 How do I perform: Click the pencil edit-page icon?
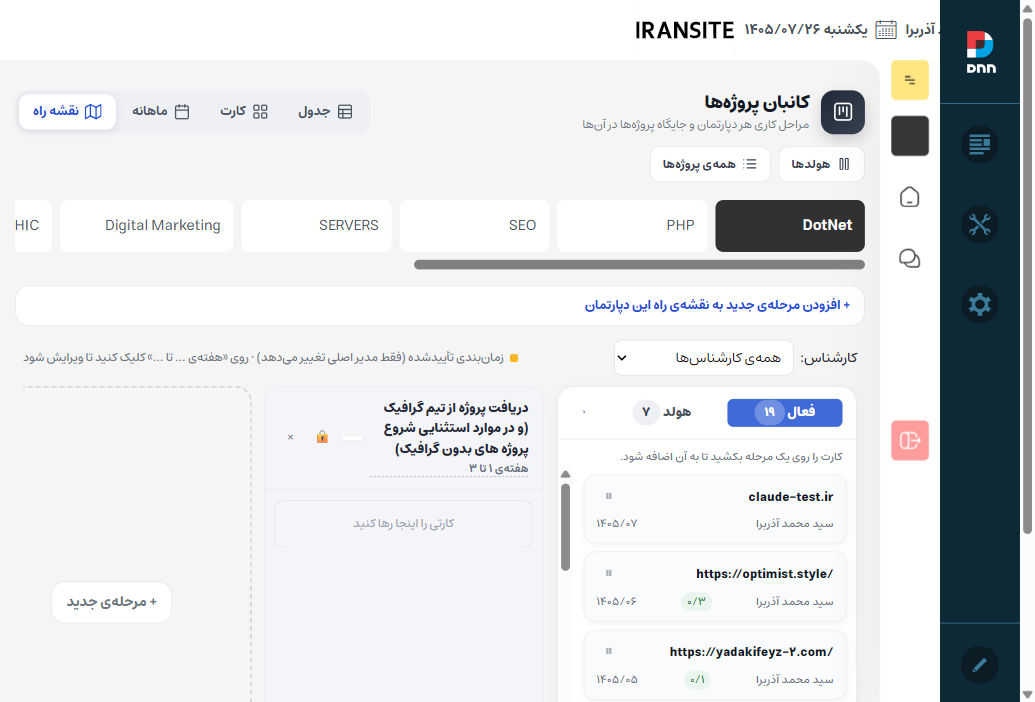(x=980, y=664)
